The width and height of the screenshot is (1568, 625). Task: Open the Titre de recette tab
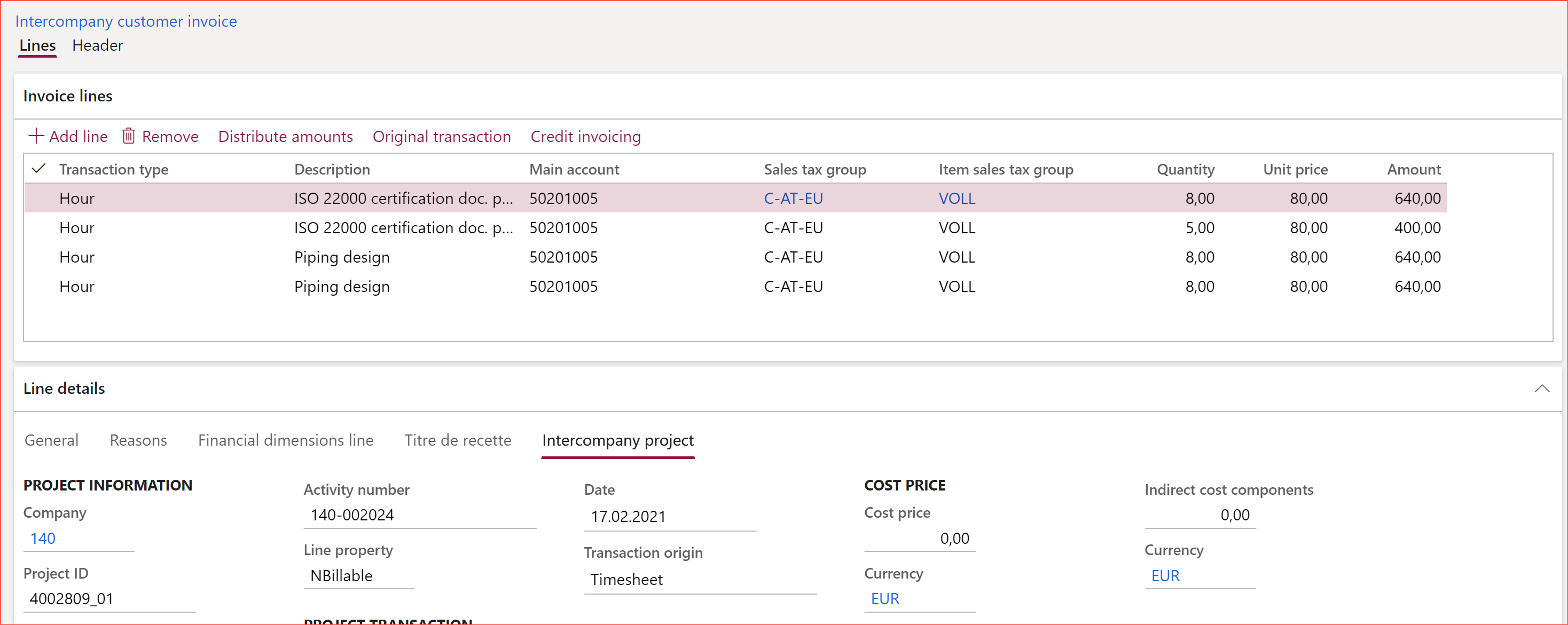[x=458, y=440]
